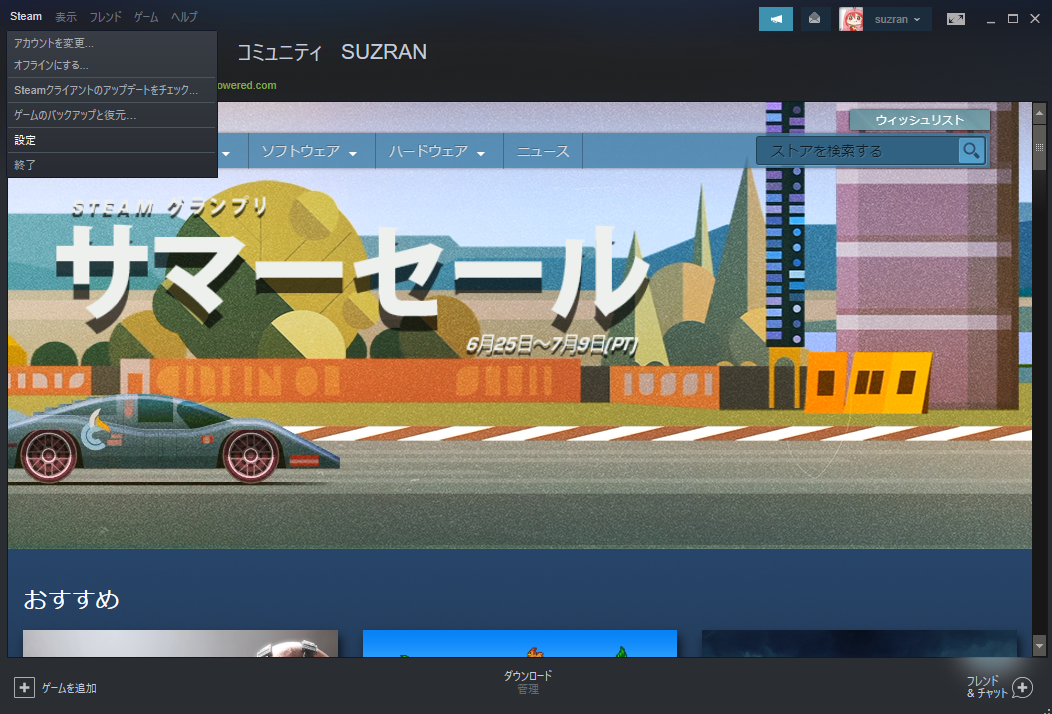Click the suzran avatar picture
The height and width of the screenshot is (714, 1052).
(x=851, y=19)
